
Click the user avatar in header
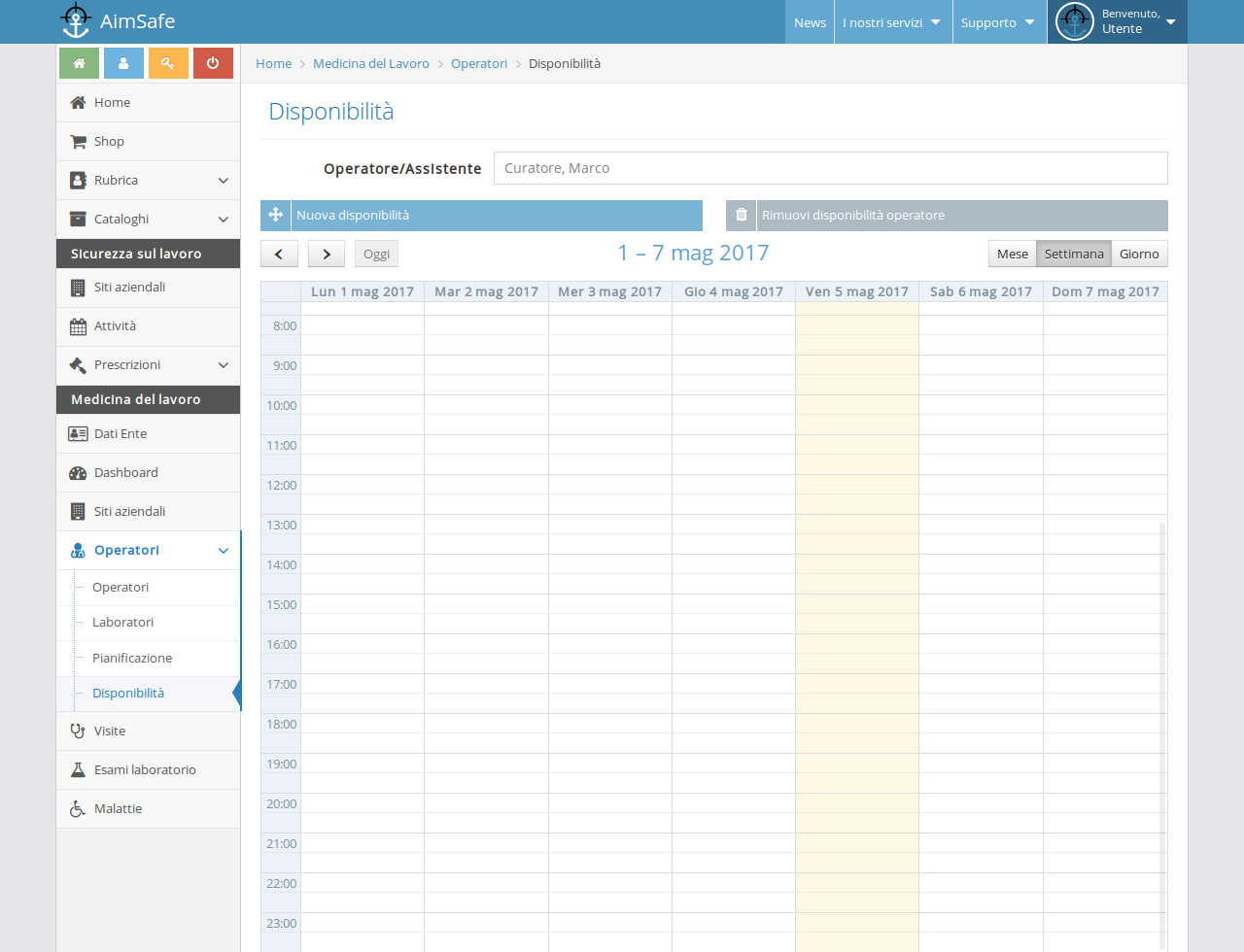point(1074,21)
